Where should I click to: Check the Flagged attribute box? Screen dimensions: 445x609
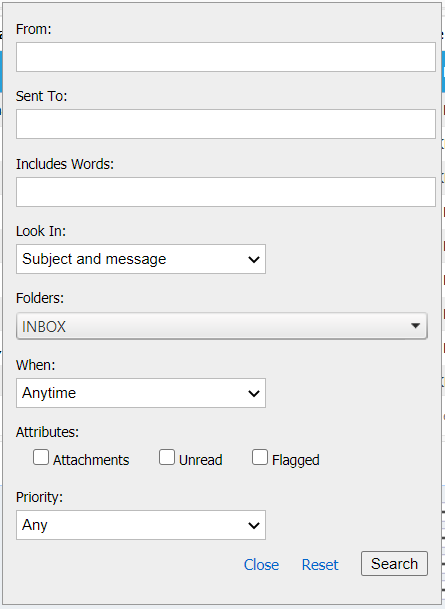tap(260, 457)
